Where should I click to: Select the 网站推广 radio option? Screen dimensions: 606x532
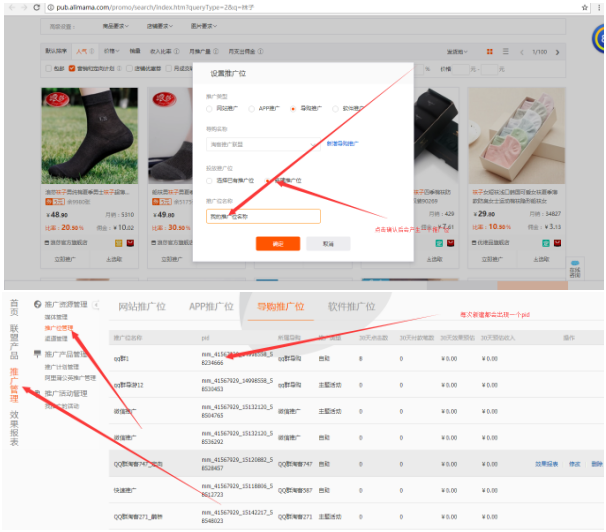pyautogui.click(x=209, y=107)
